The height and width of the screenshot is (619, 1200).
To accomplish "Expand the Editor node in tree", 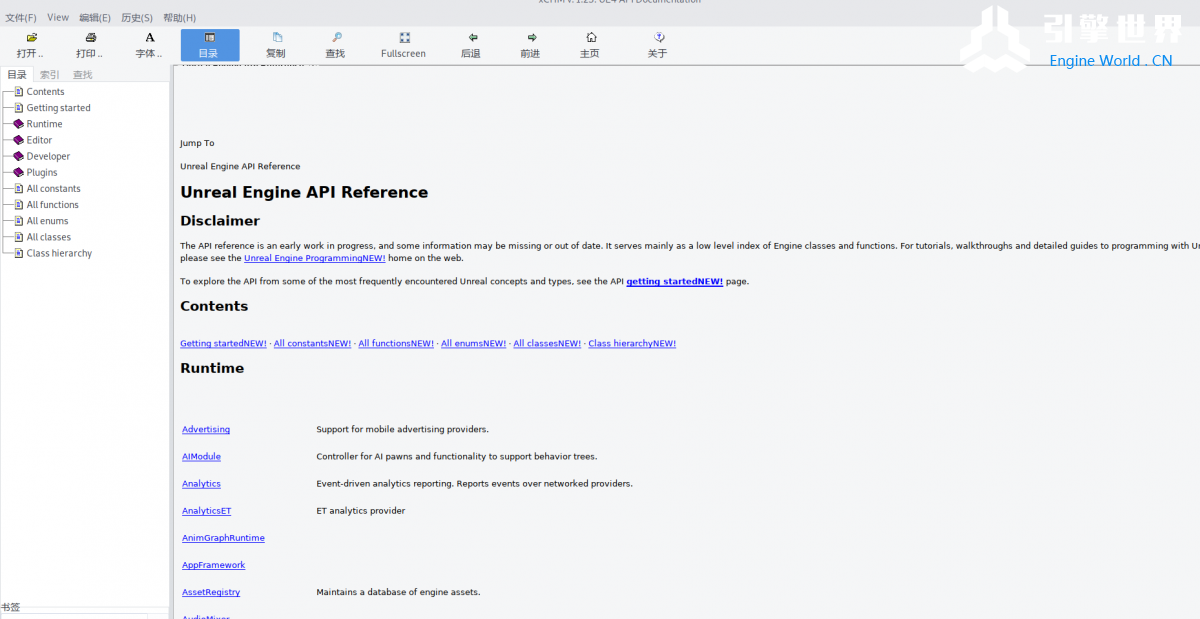I will click(18, 140).
